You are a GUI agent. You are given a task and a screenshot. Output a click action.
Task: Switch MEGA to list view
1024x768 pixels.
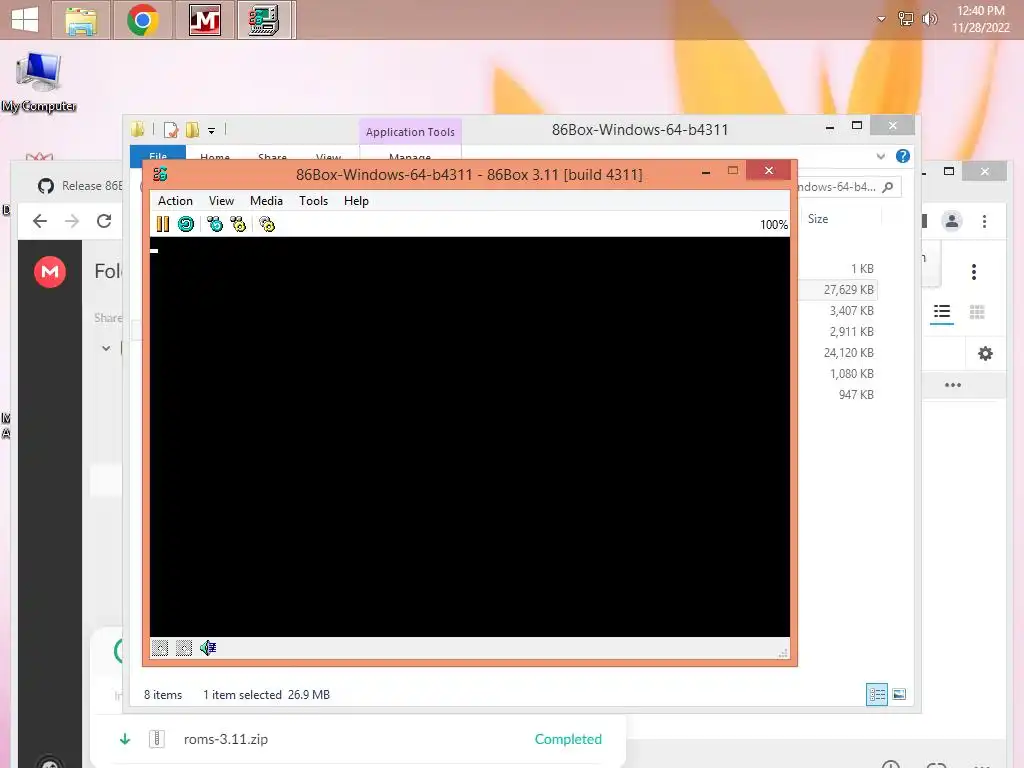click(942, 312)
